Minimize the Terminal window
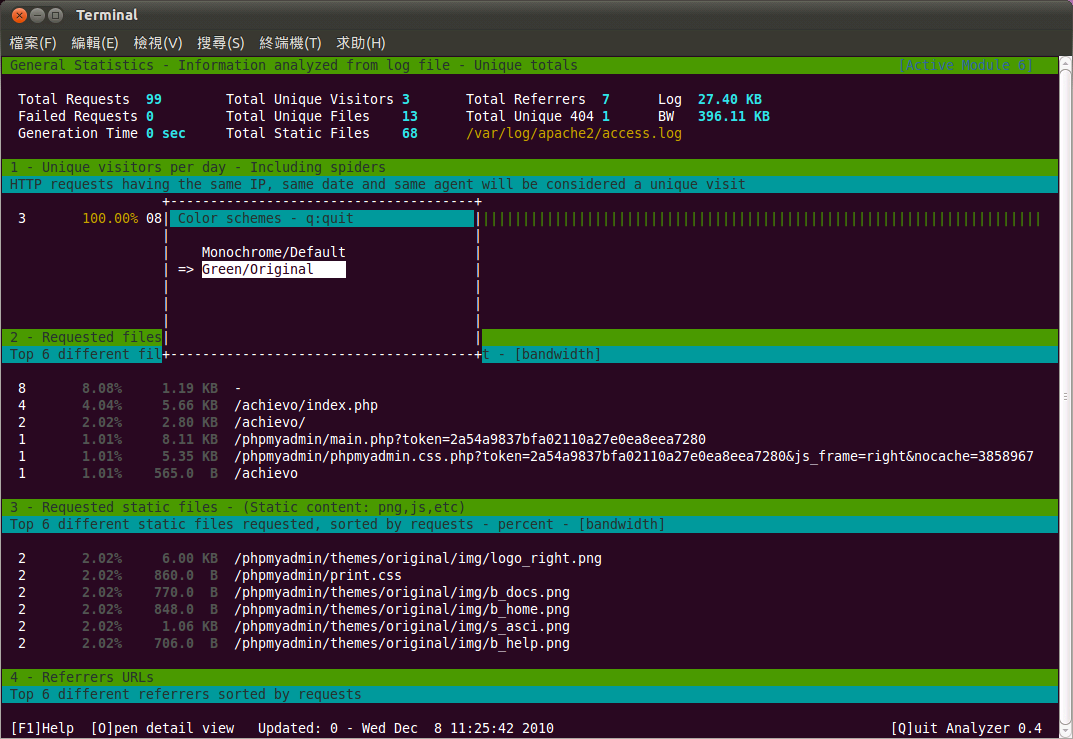The width and height of the screenshot is (1073, 739). point(38,15)
